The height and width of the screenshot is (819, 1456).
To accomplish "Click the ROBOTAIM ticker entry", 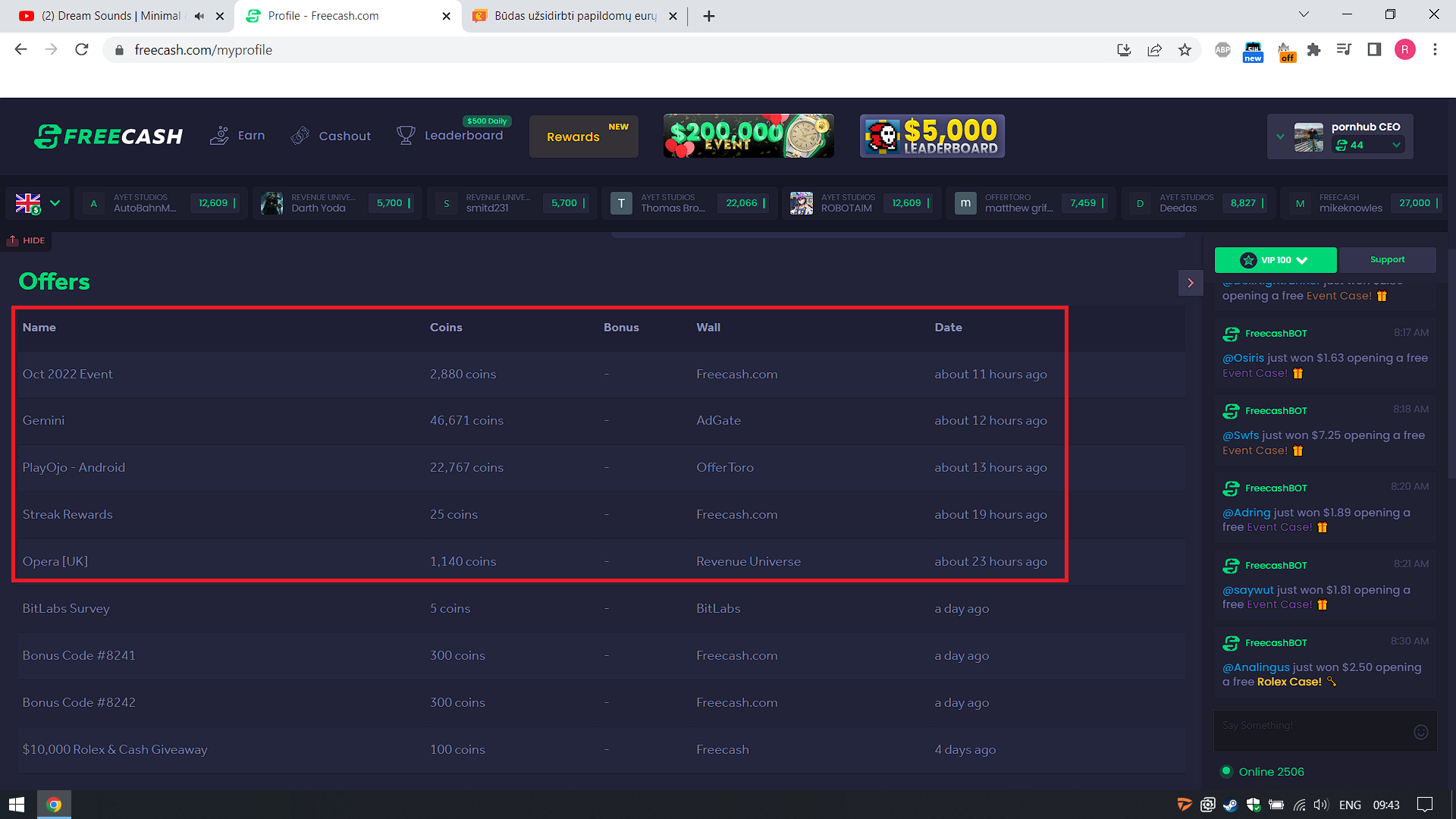I will tap(861, 203).
